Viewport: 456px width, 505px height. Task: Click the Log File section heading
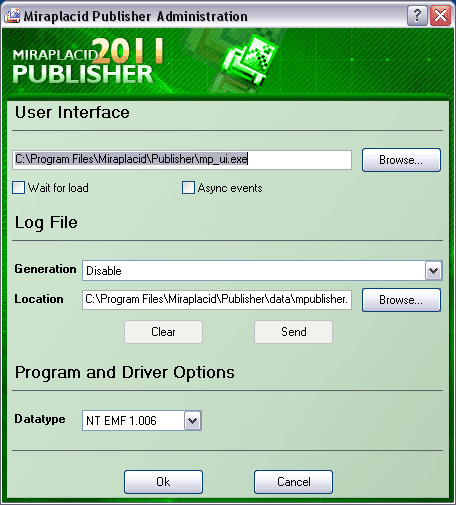(46, 223)
